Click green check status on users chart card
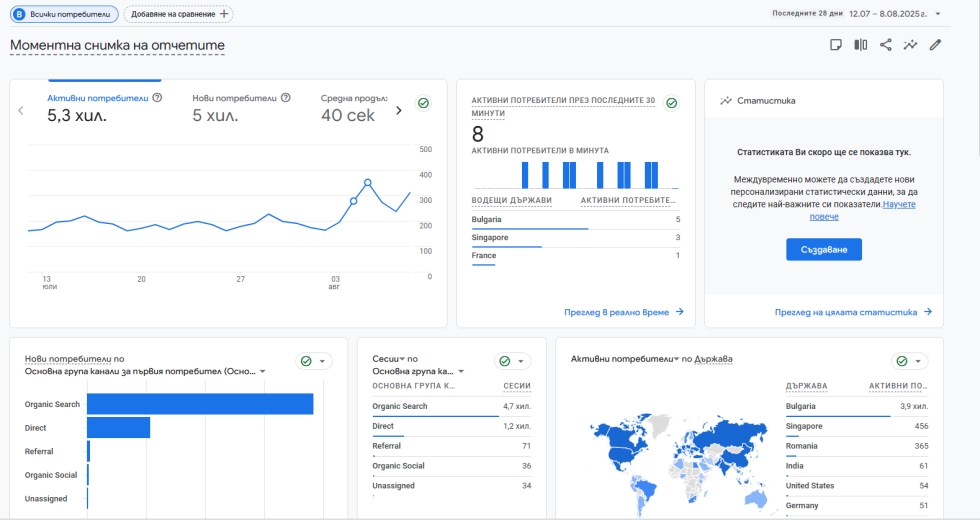The height and width of the screenshot is (520, 980). (423, 103)
